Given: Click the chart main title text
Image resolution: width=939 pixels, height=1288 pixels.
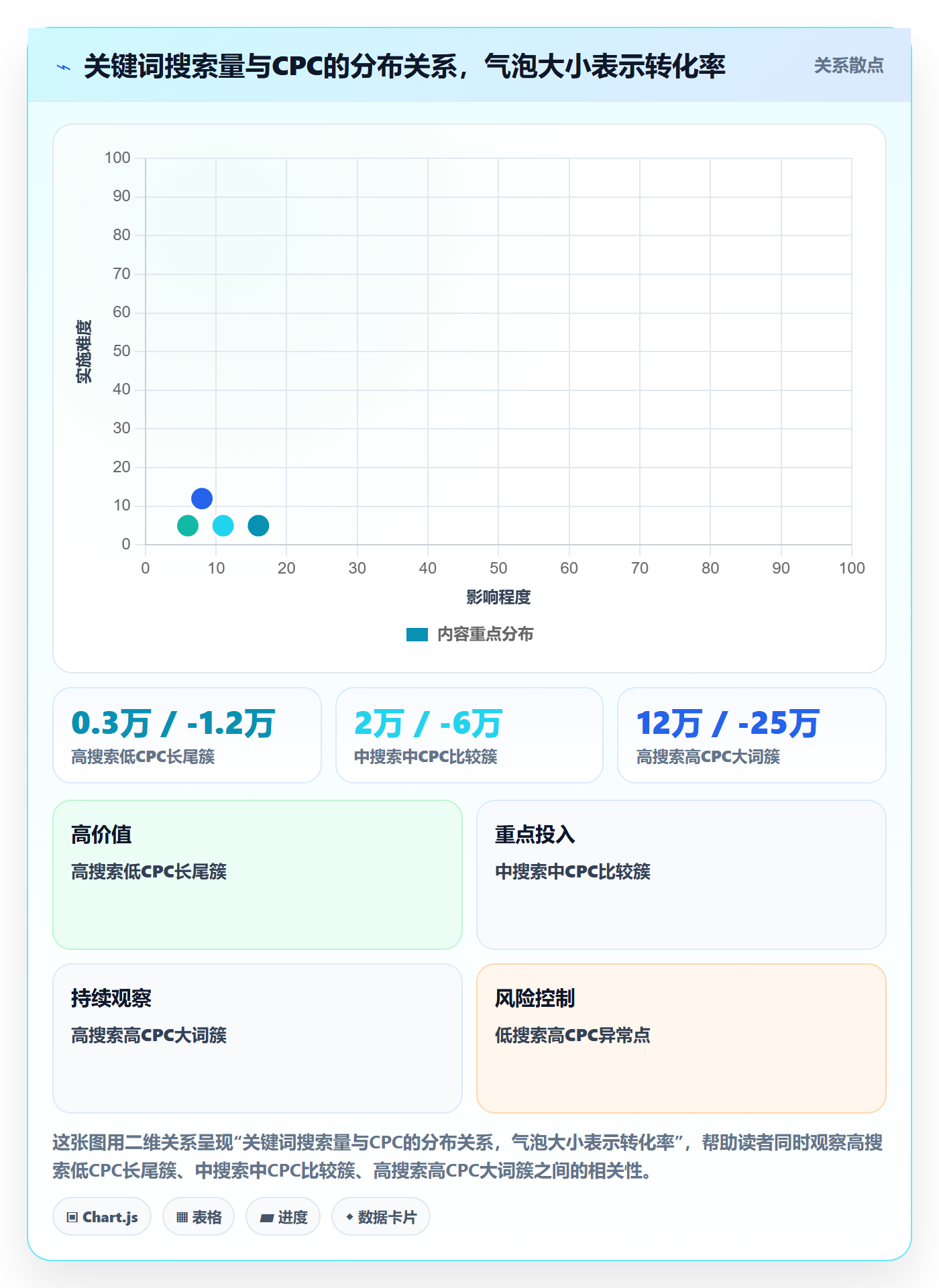Looking at the screenshot, I should coord(404,66).
